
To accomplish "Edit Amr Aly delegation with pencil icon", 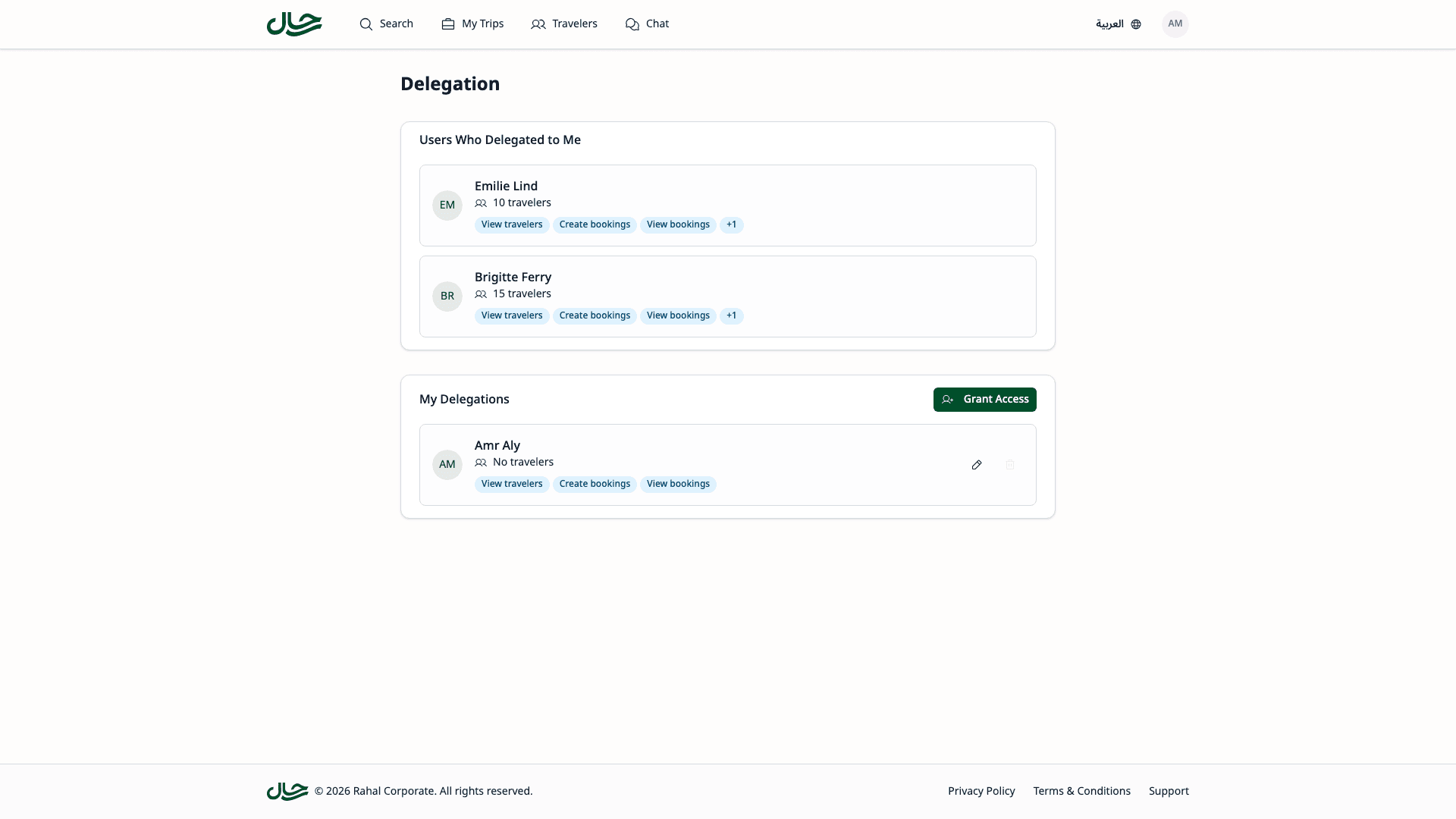I will (x=977, y=465).
